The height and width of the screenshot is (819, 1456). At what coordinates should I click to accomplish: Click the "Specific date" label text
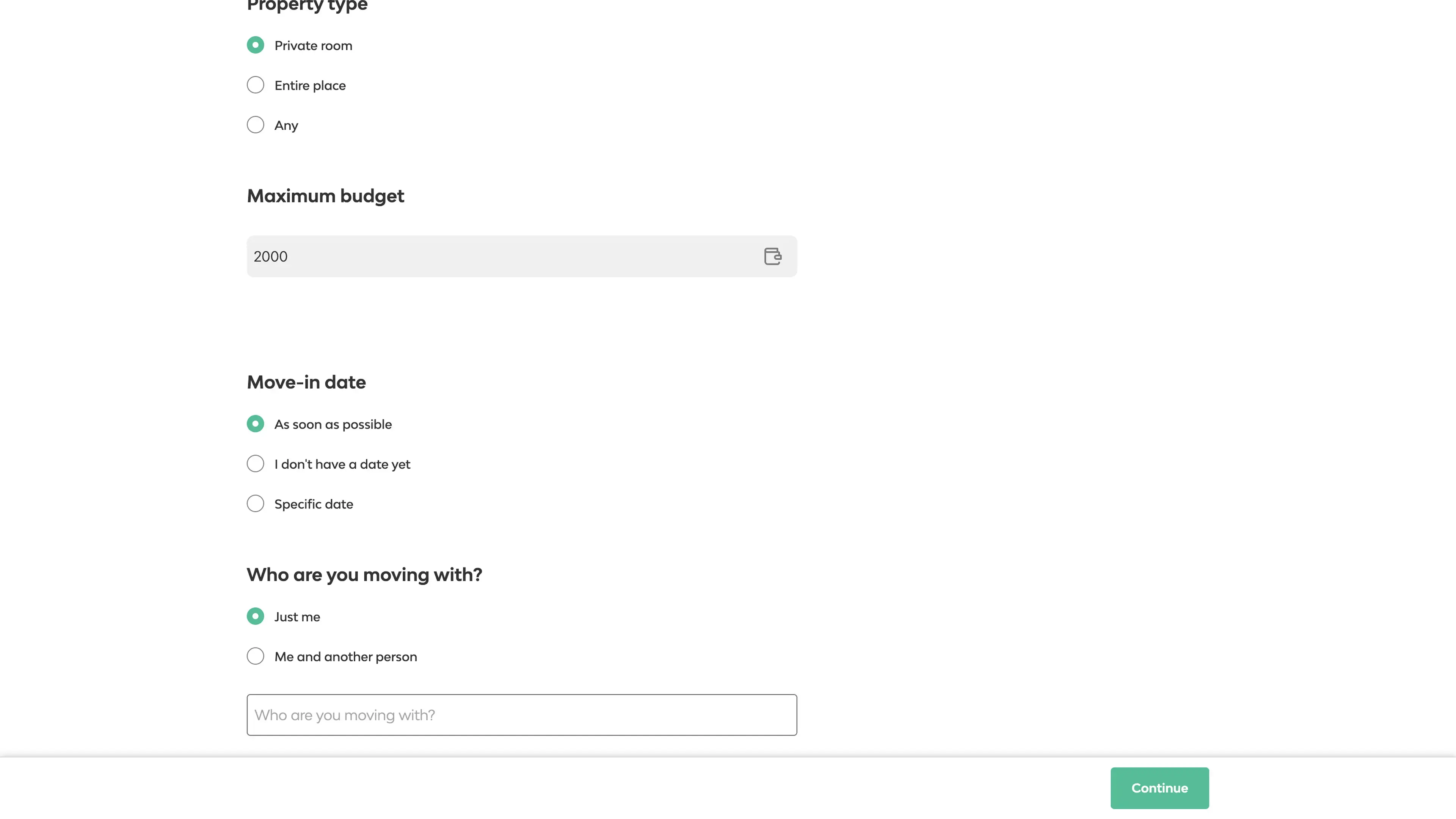click(314, 504)
